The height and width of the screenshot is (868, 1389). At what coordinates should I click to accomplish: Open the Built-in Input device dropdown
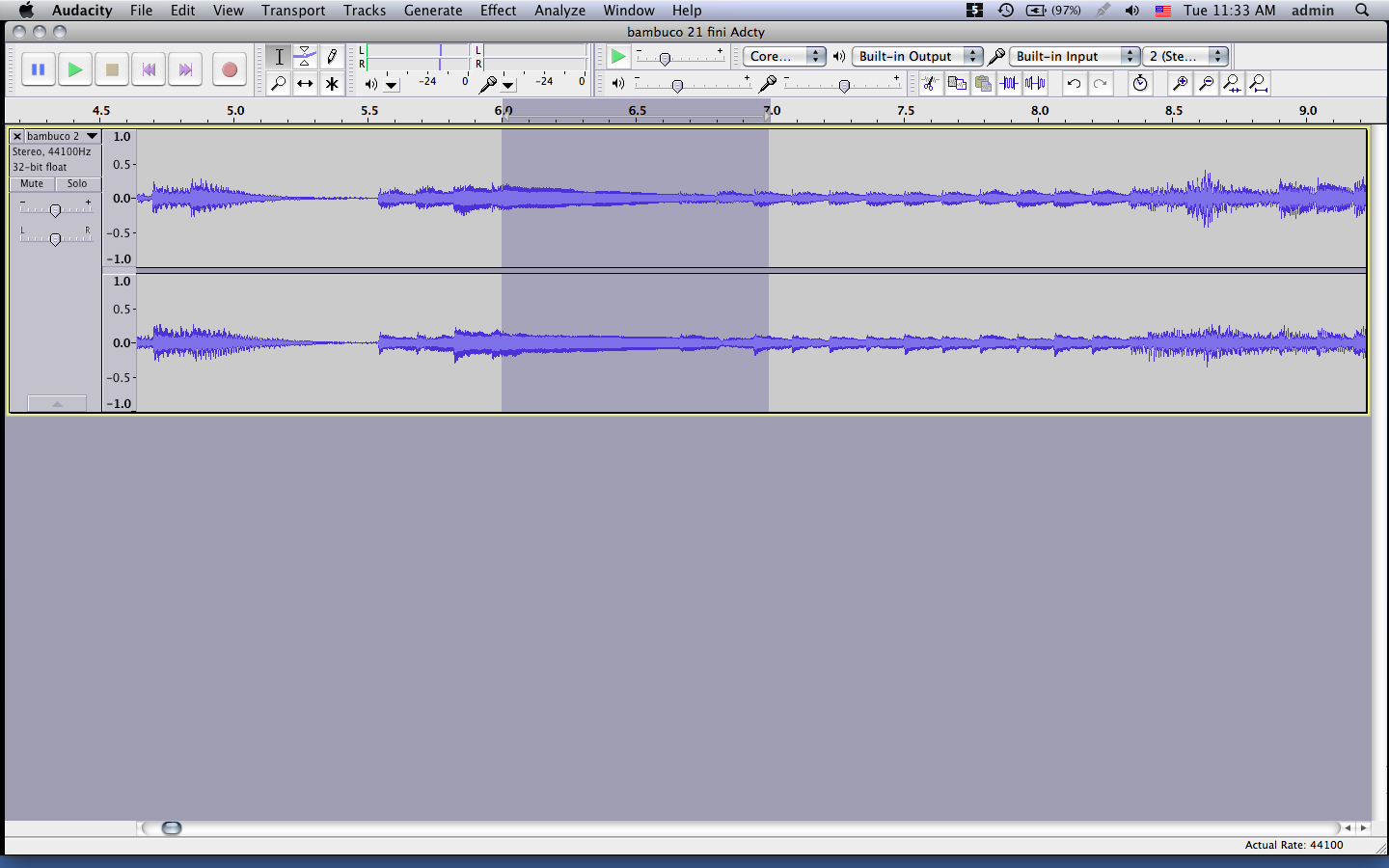tap(1075, 56)
